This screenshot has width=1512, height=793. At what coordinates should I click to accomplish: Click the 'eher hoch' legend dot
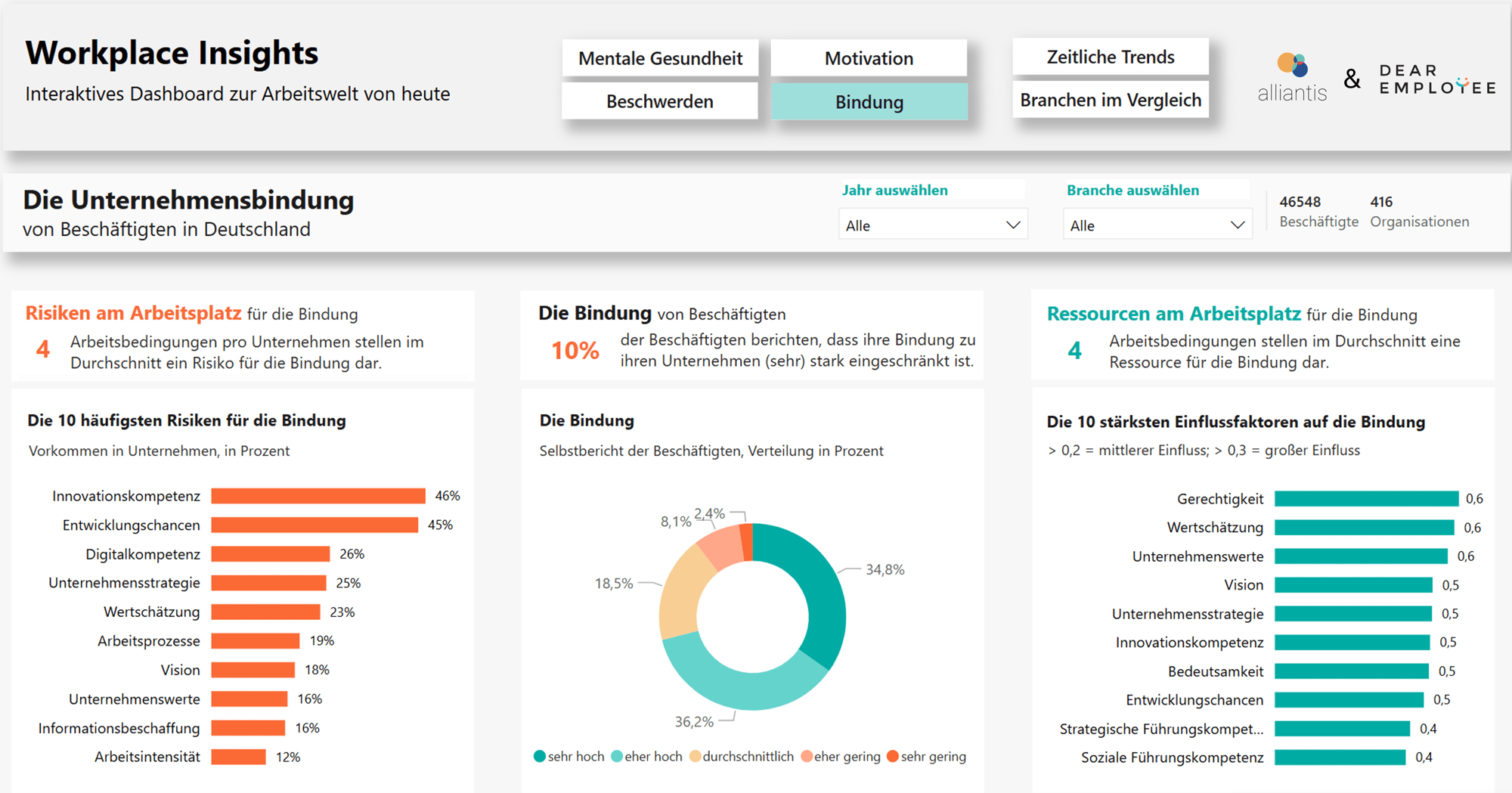coord(617,757)
